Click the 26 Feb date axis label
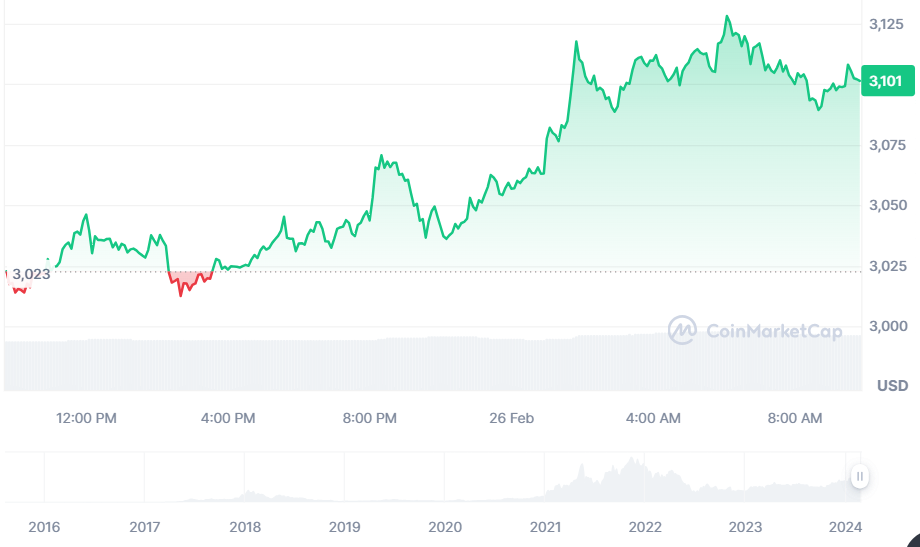The height and width of the screenshot is (547, 920). [x=512, y=418]
